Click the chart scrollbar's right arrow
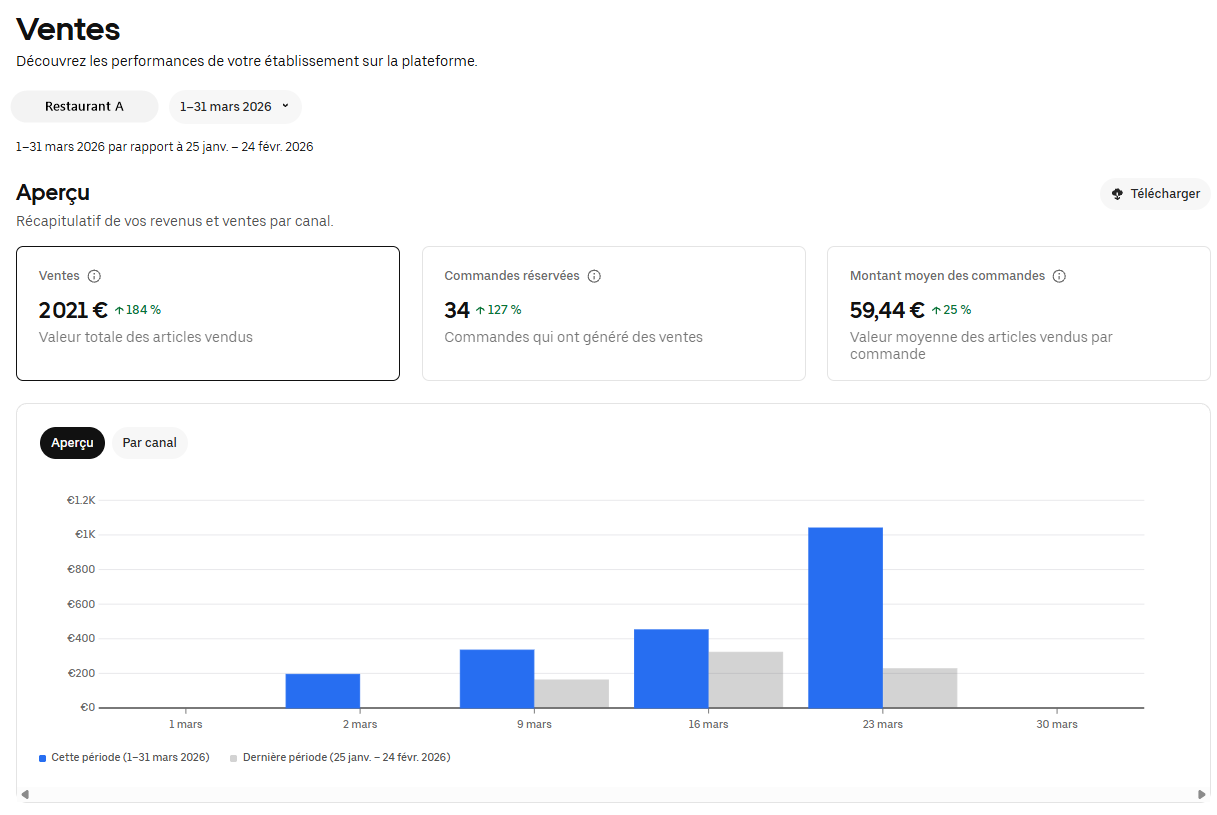The height and width of the screenshot is (815, 1217). point(1202,795)
